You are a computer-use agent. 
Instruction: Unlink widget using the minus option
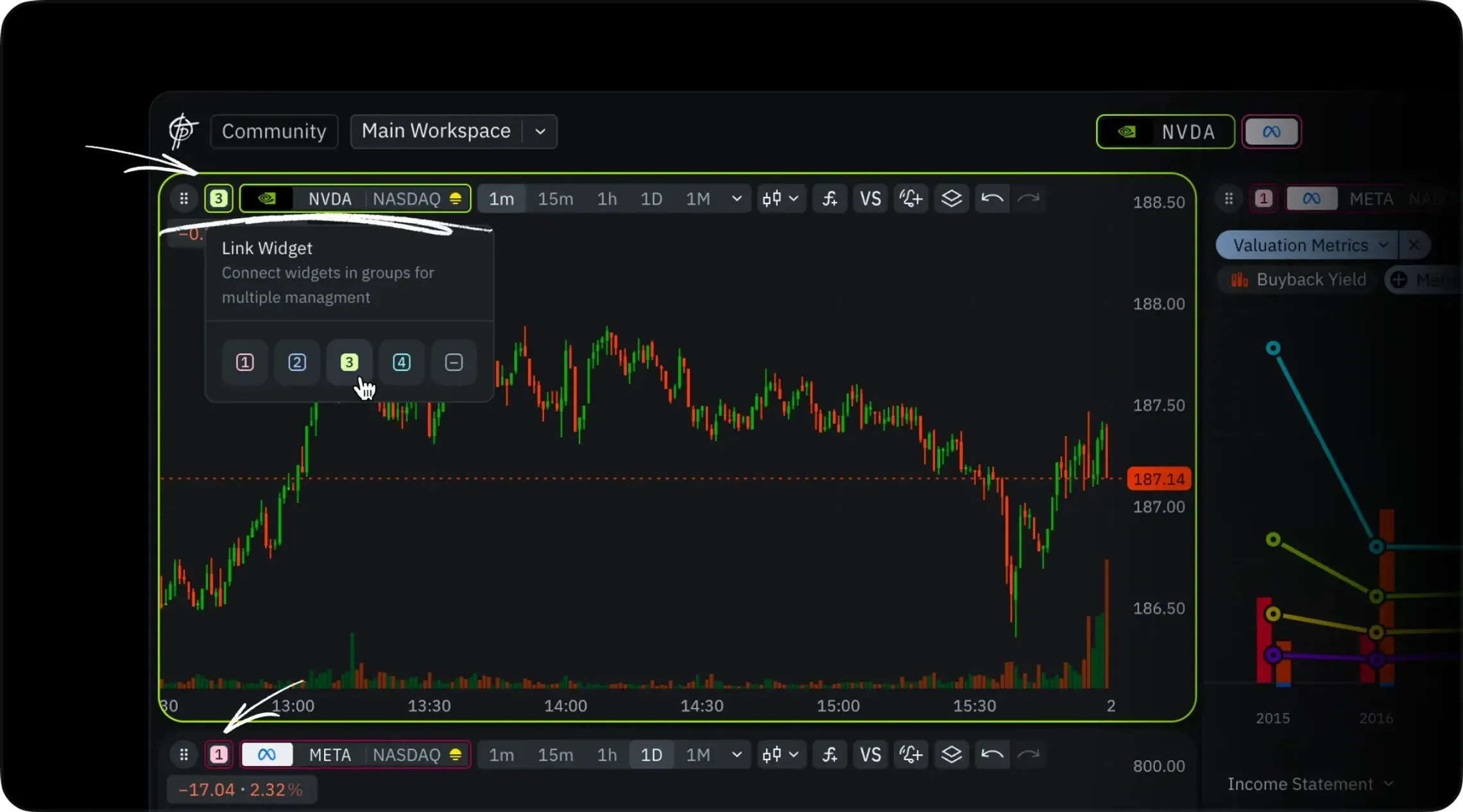[x=454, y=362]
